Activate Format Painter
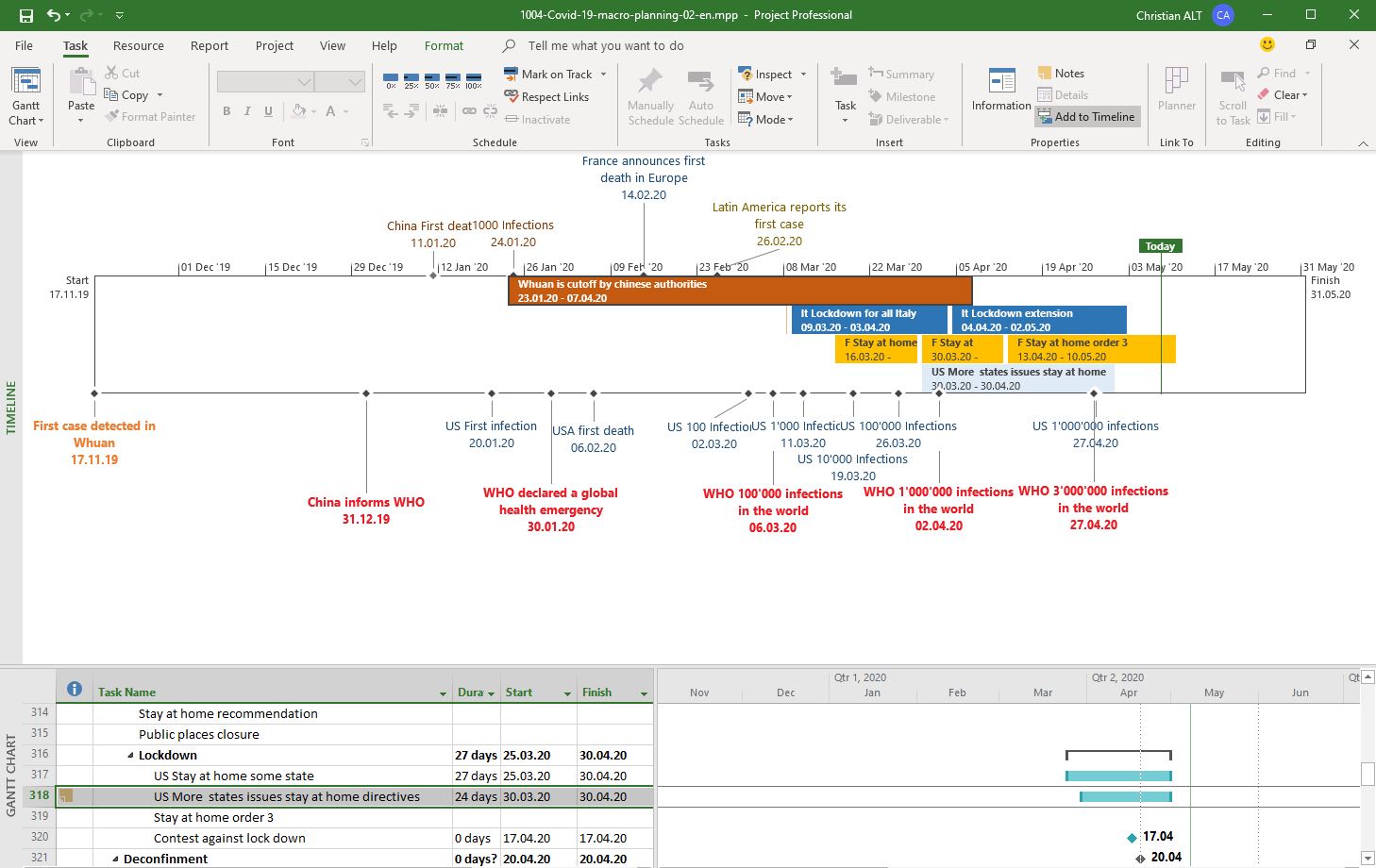This screenshot has height=868, width=1376. tap(150, 116)
